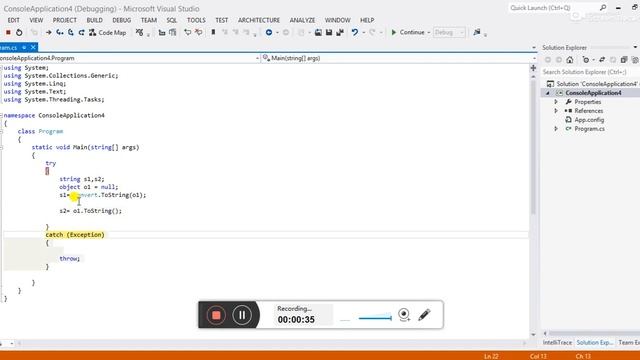Click the Step Over icon
Image resolution: width=640 pixels, height=360 pixels.
pos(71,32)
